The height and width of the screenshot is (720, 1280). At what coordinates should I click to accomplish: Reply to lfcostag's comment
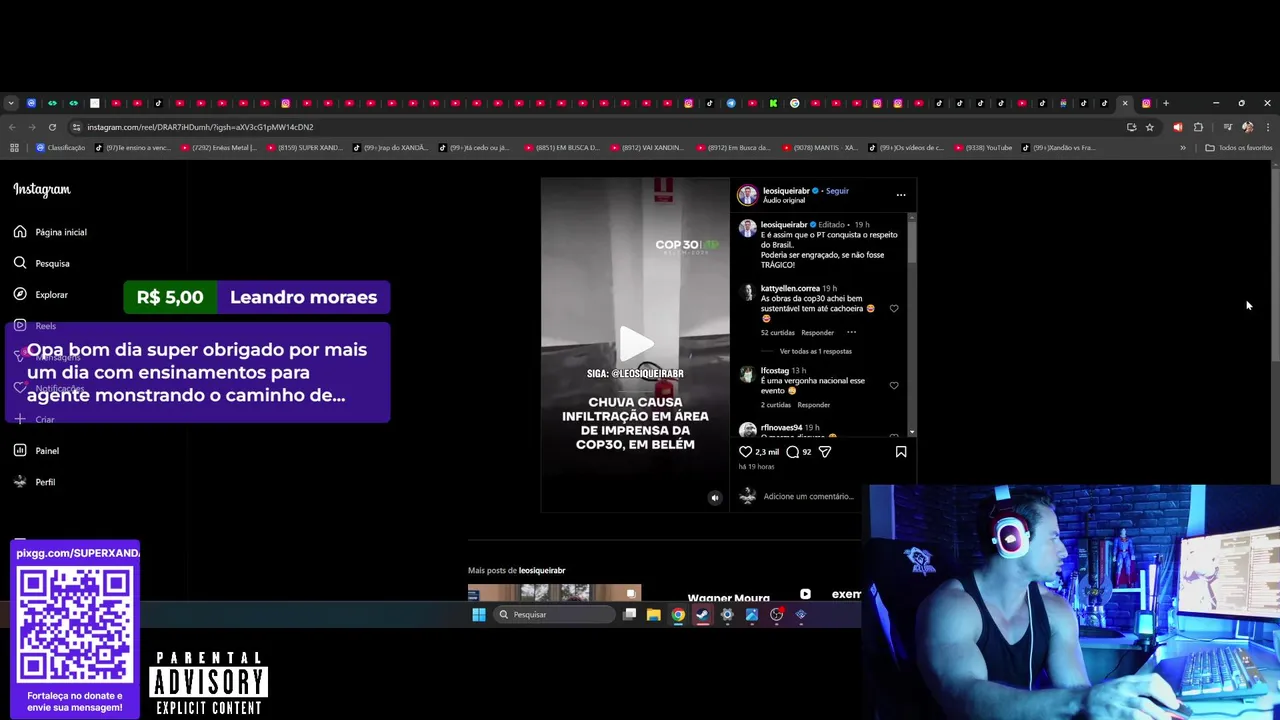click(x=814, y=405)
